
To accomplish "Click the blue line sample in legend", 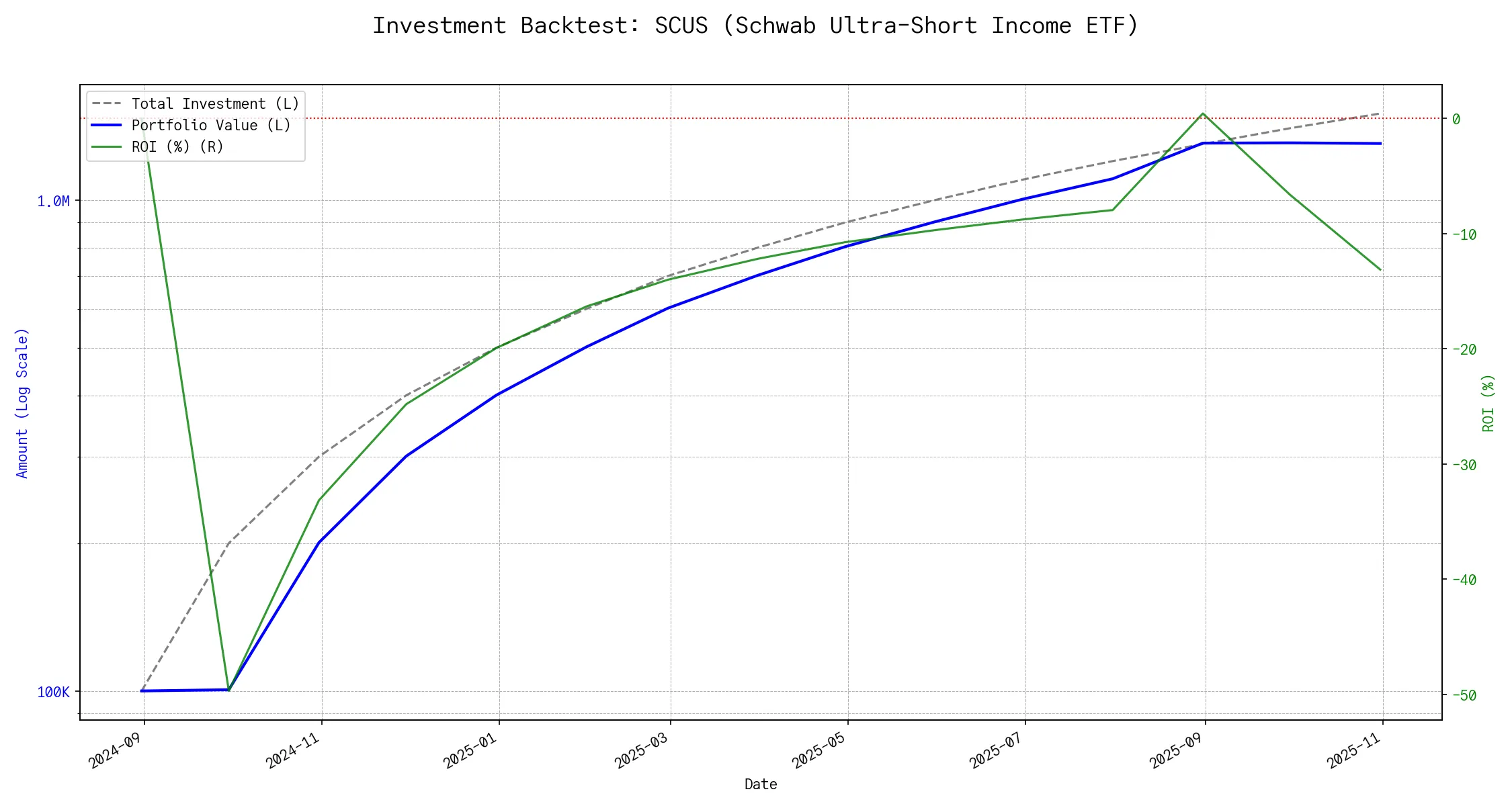I will point(107,126).
